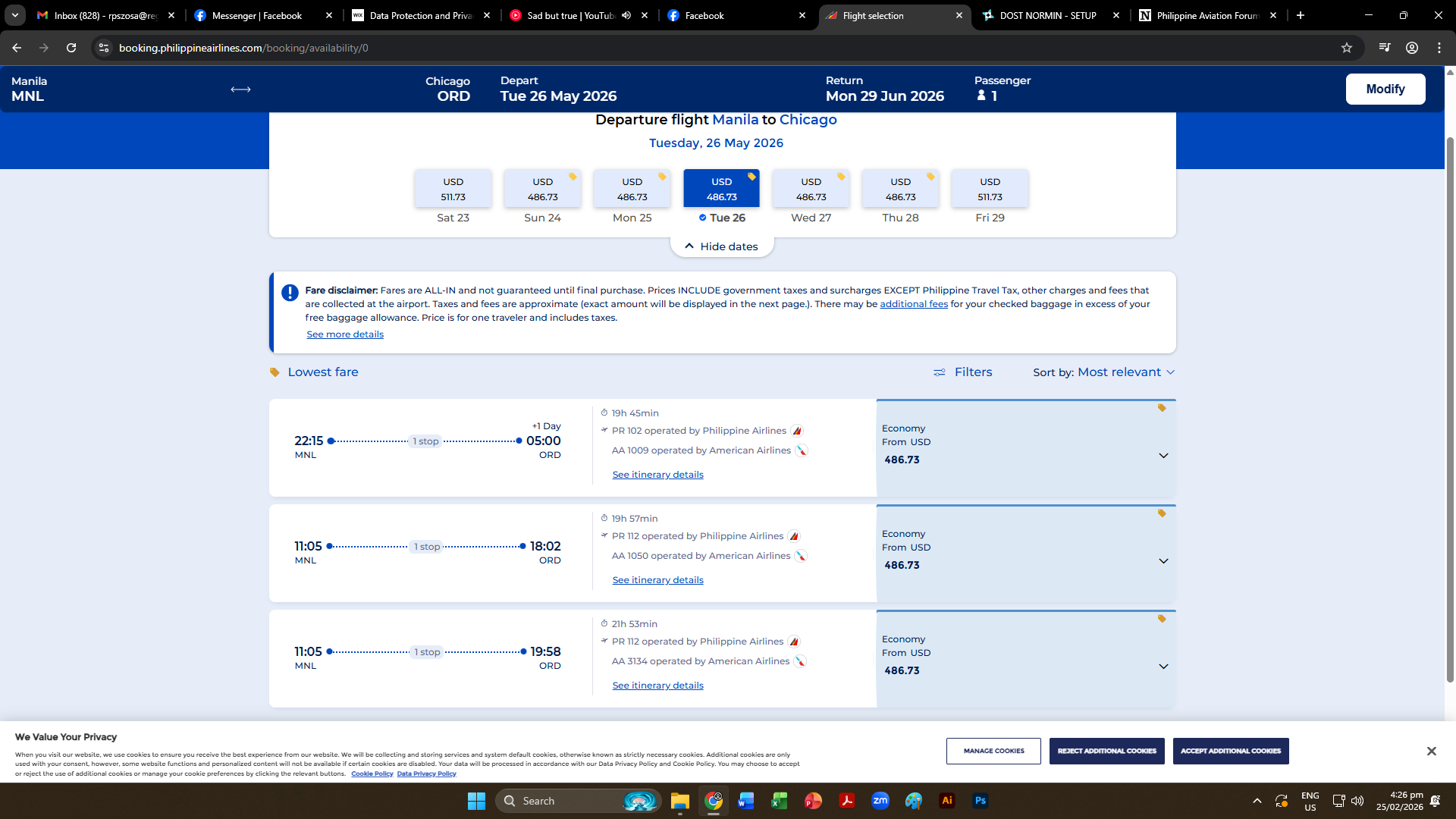Open Zoom from the taskbar
The width and height of the screenshot is (1456, 819).
[x=880, y=801]
